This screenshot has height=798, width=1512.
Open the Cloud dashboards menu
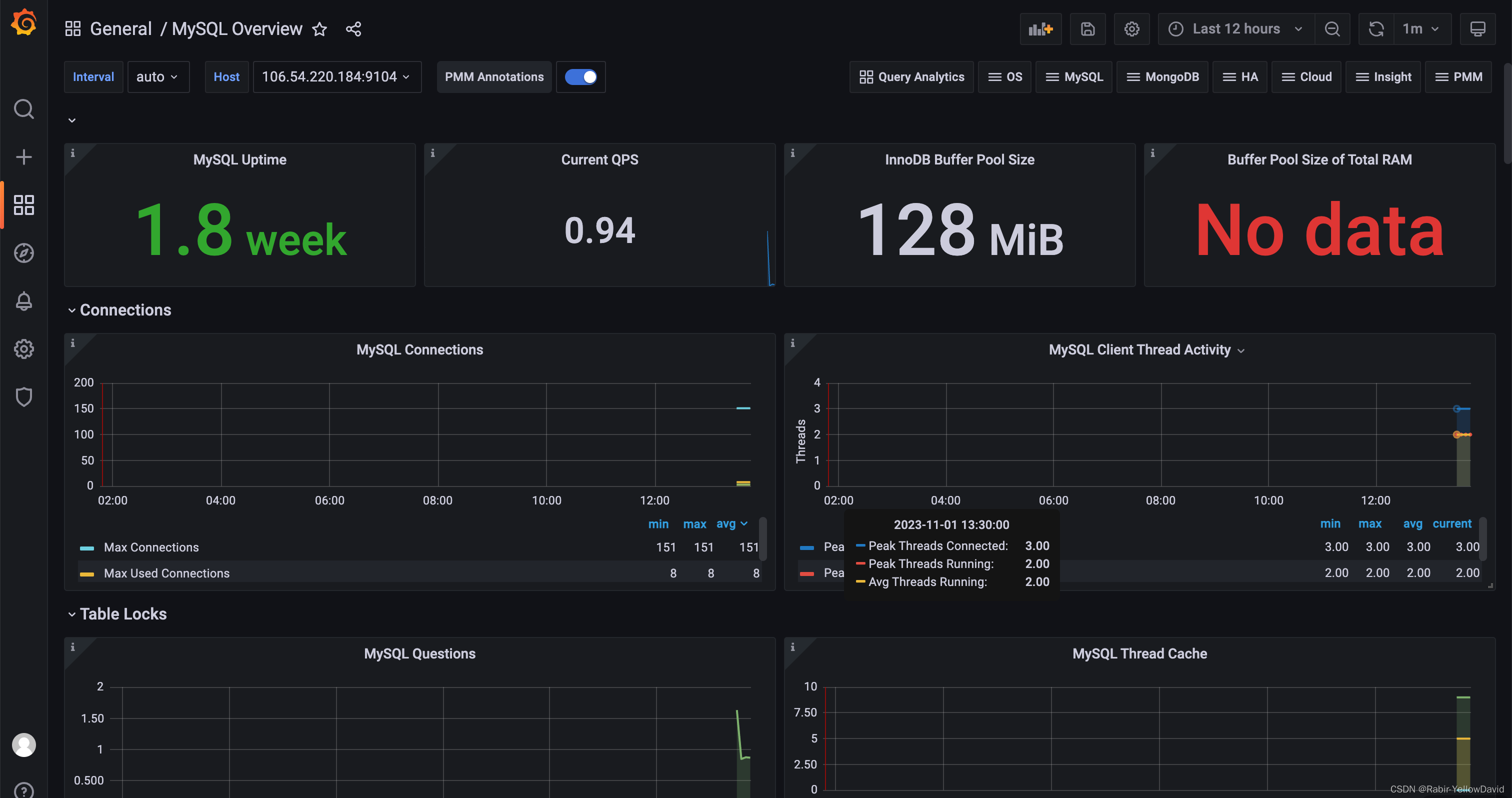(1306, 77)
